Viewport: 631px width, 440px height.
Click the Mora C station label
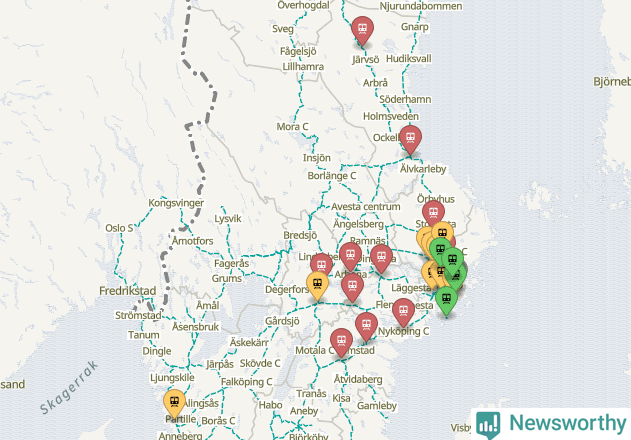(292, 126)
